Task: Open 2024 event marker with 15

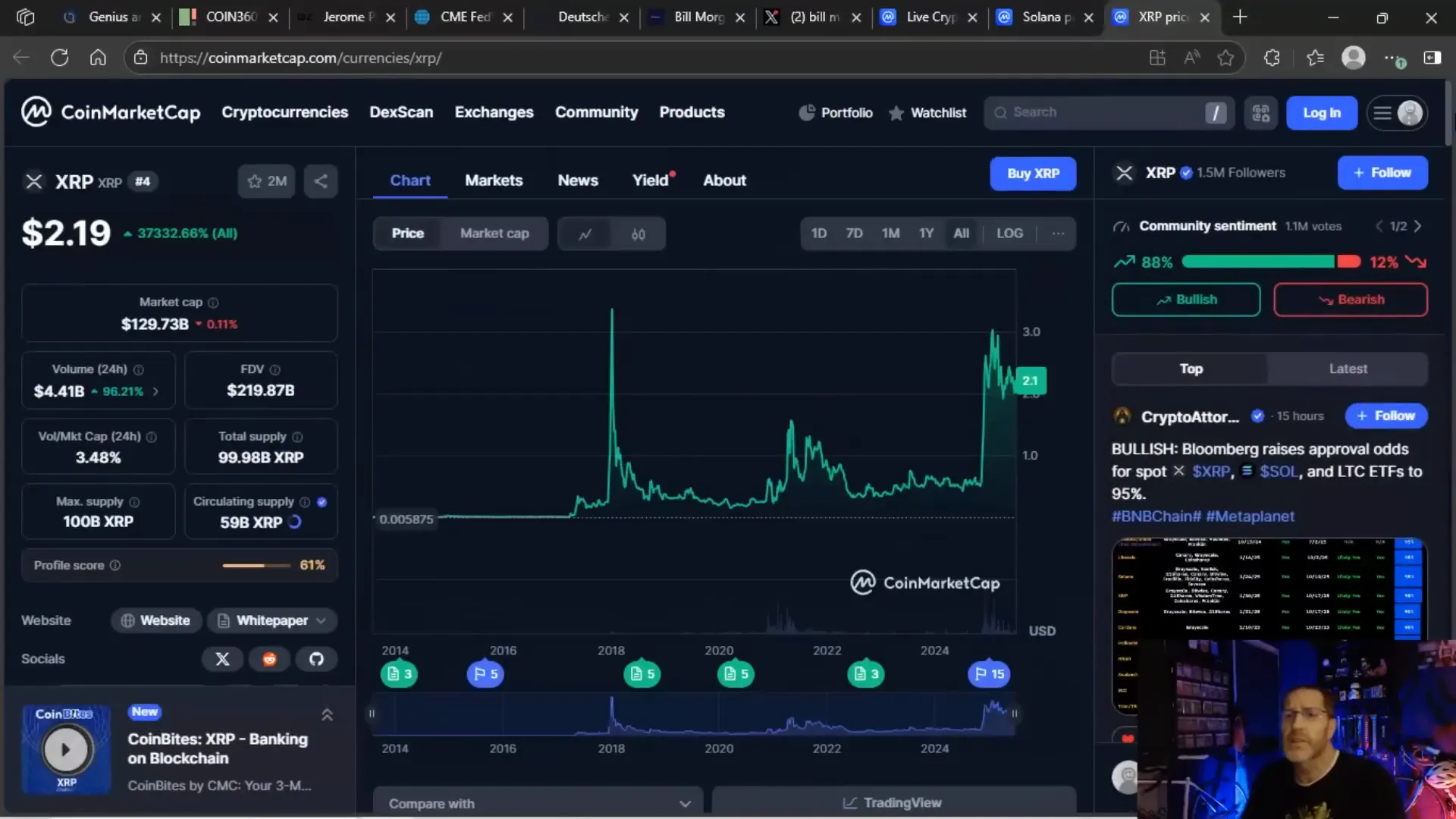Action: coord(989,674)
